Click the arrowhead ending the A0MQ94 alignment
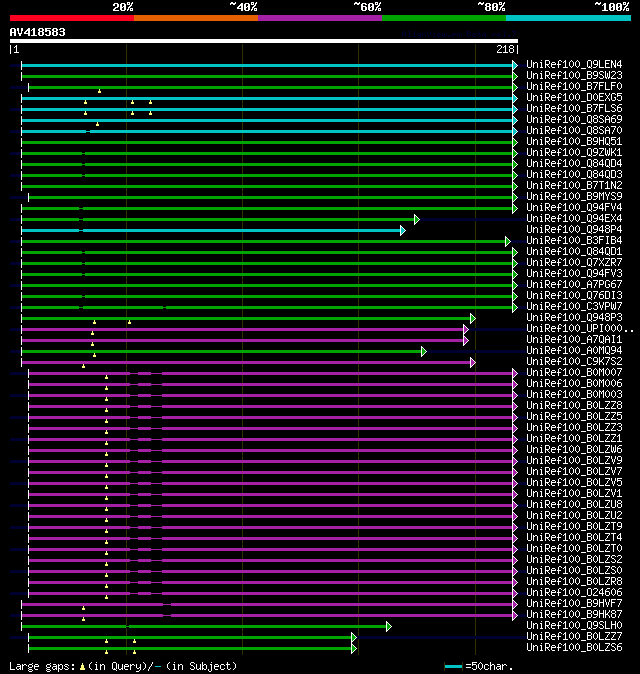This screenshot has height=674, width=640. coord(424,352)
